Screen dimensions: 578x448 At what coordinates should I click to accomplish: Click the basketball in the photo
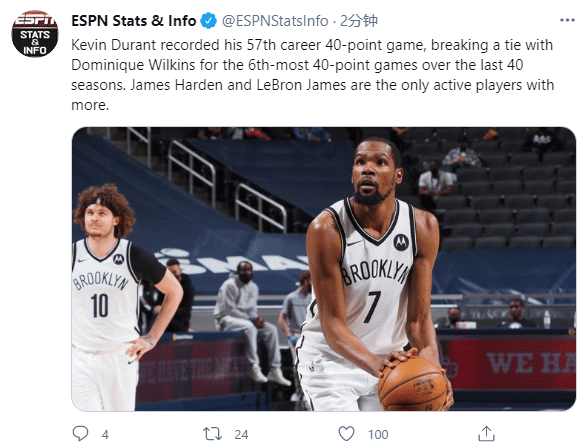point(412,383)
